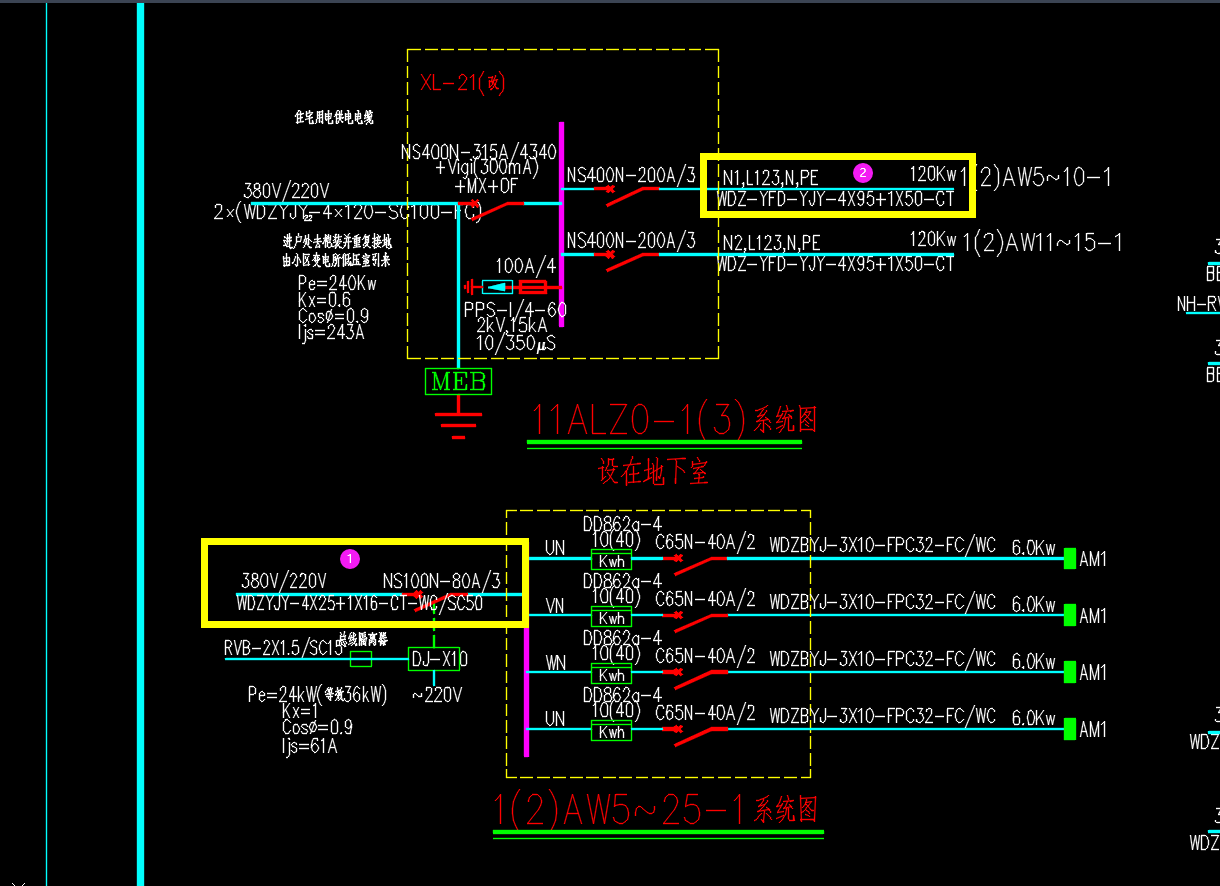Viewport: 1220px width, 886px height.
Task: Select the Kx=0.6 coefficient text
Action: pos(324,300)
